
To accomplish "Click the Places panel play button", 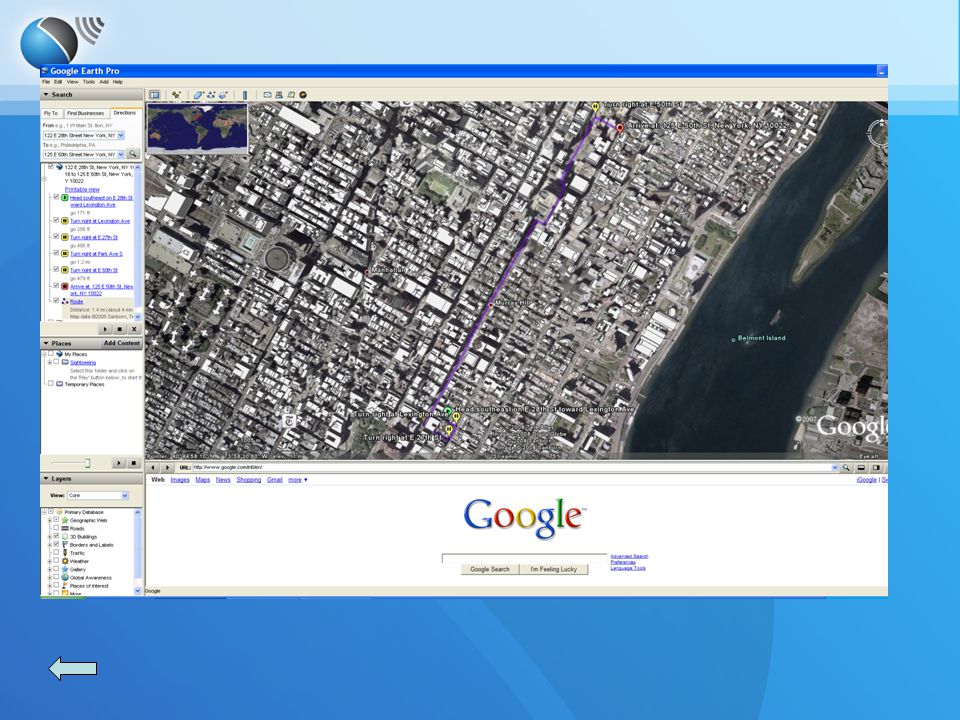I will 119,463.
